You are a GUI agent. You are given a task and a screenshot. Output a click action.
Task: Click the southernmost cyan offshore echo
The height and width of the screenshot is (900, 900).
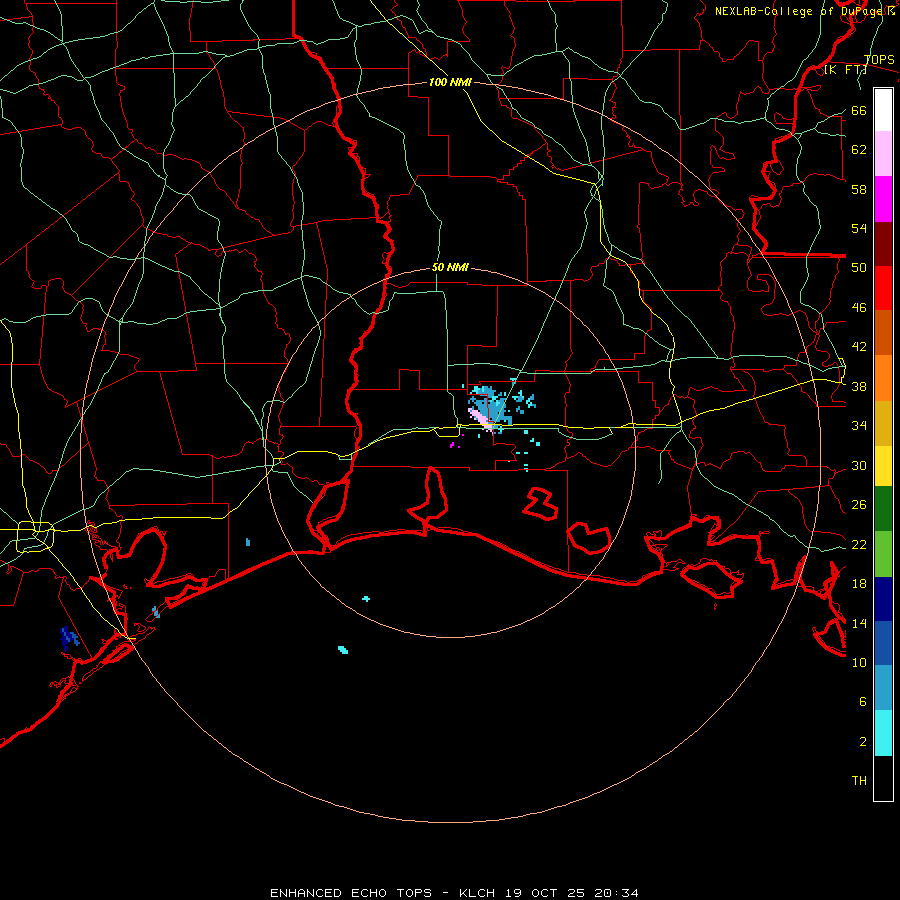[x=343, y=650]
